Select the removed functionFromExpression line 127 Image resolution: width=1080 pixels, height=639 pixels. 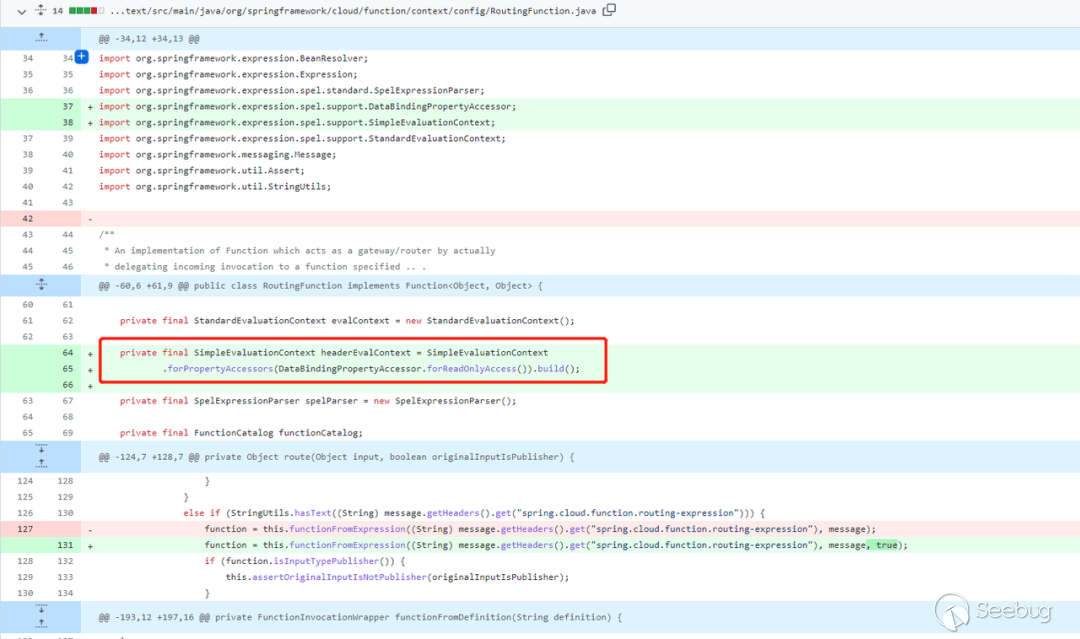coord(540,529)
